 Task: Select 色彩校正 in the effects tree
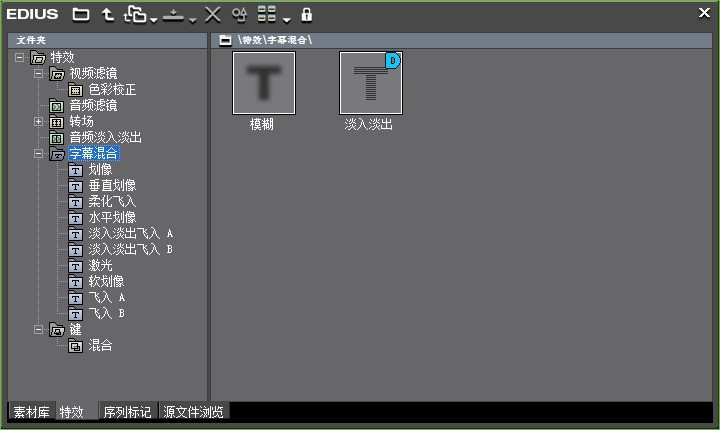coord(112,90)
